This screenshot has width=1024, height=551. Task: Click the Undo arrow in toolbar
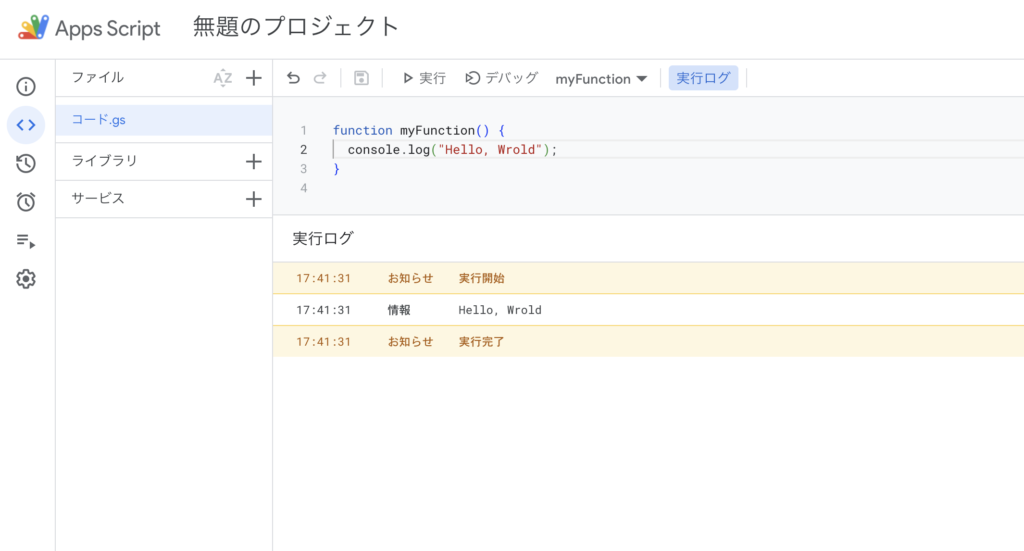pyautogui.click(x=293, y=78)
